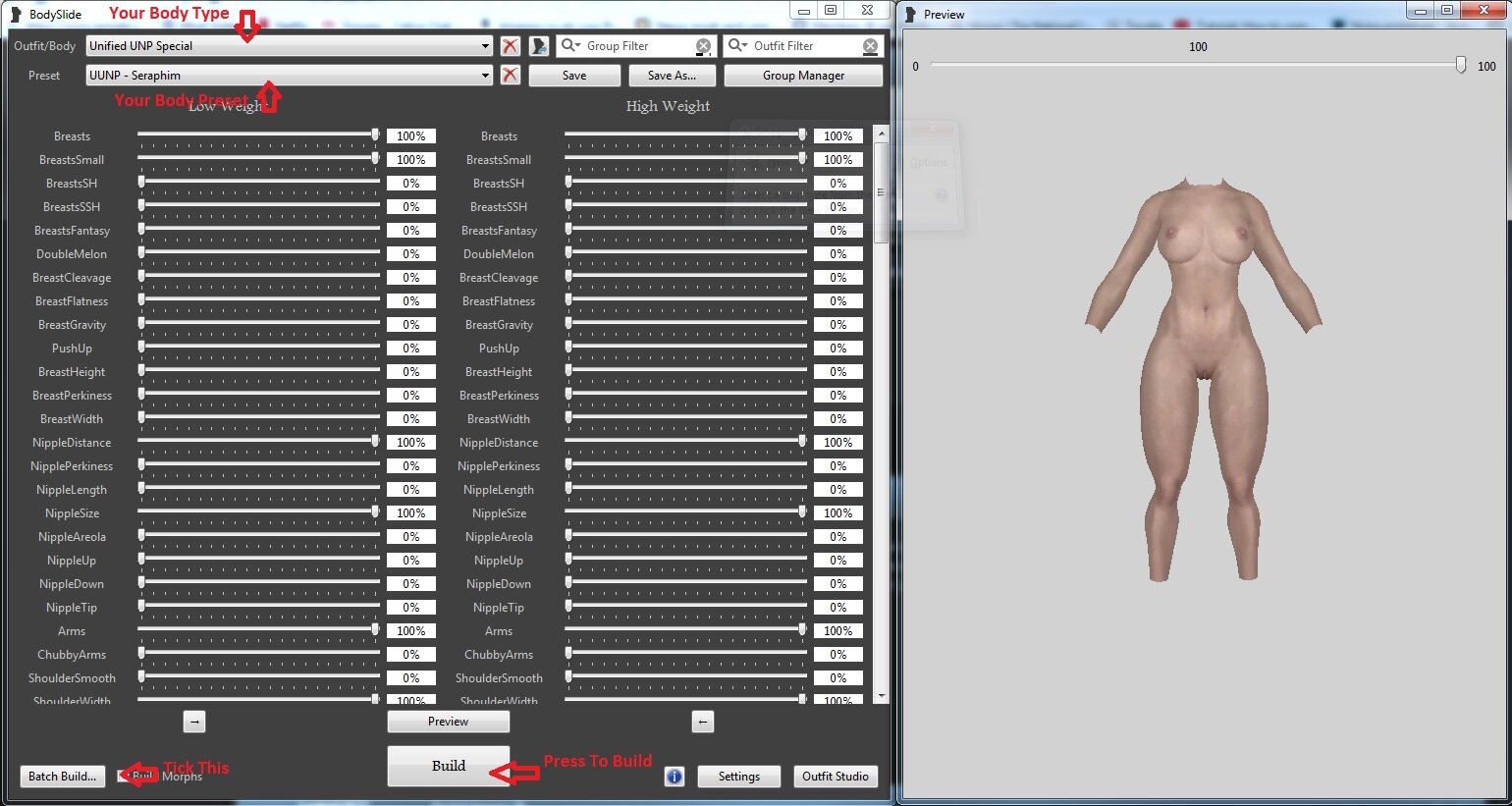Click the high weight BreastWidth percentage field
Viewport: 1512px width, 806px height.
(838, 419)
